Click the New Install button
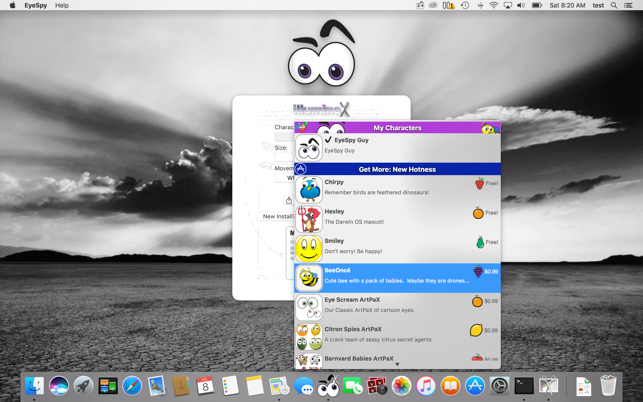 276,216
